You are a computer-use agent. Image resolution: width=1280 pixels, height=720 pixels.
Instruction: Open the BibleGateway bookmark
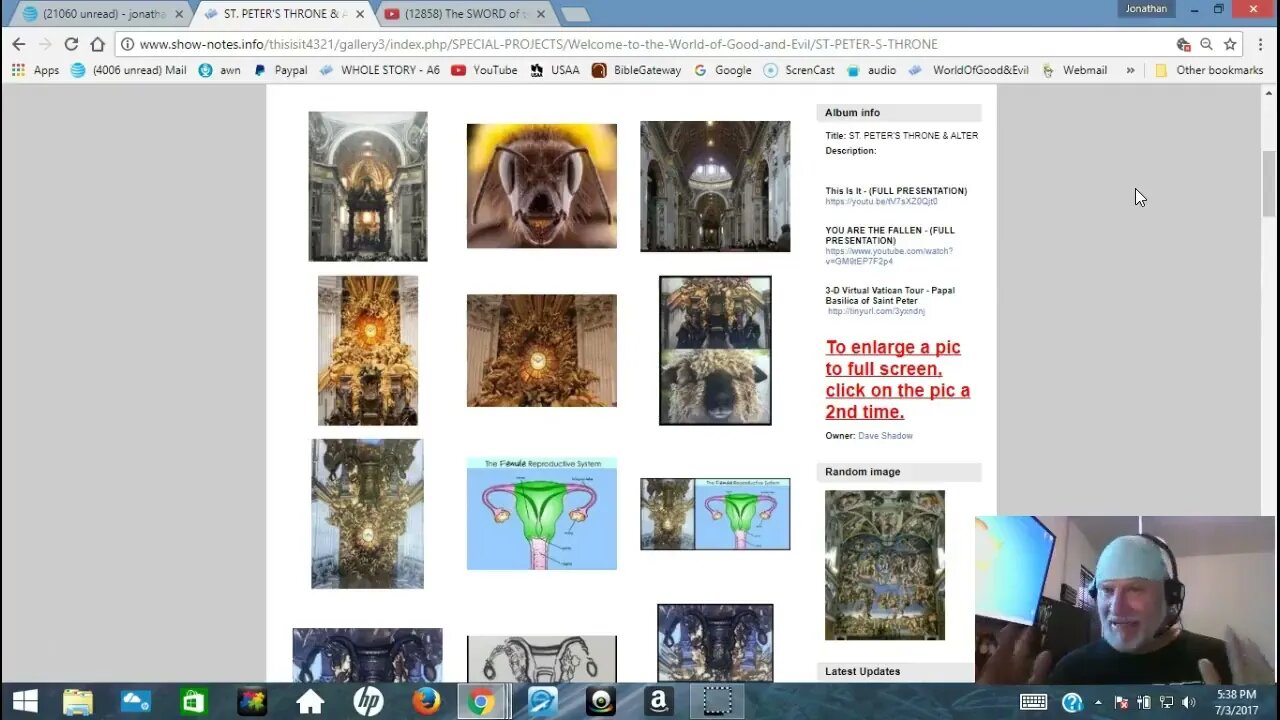click(x=636, y=70)
